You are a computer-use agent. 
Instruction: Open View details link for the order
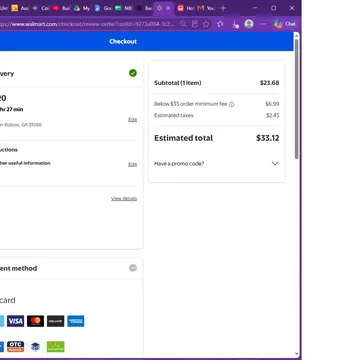124,199
